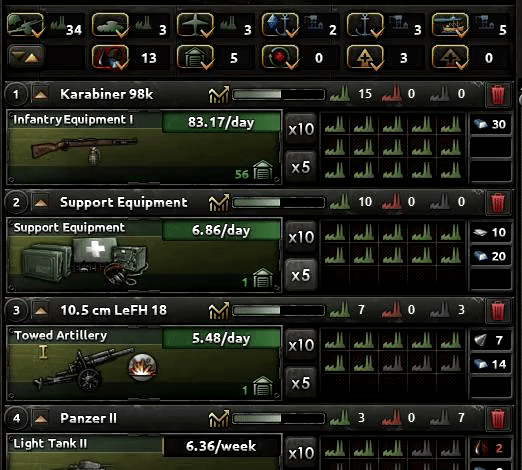Click Support Equipment production efficiency bar

[278, 202]
